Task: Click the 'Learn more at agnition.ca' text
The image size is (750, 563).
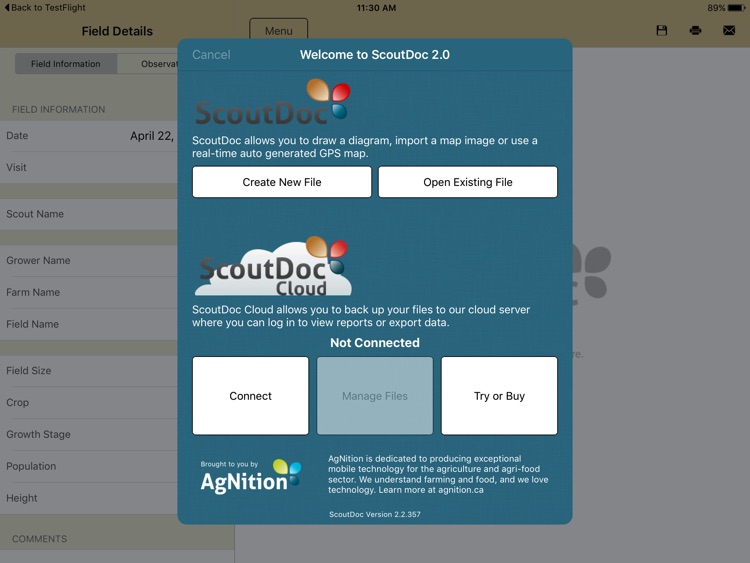Action: click(431, 490)
